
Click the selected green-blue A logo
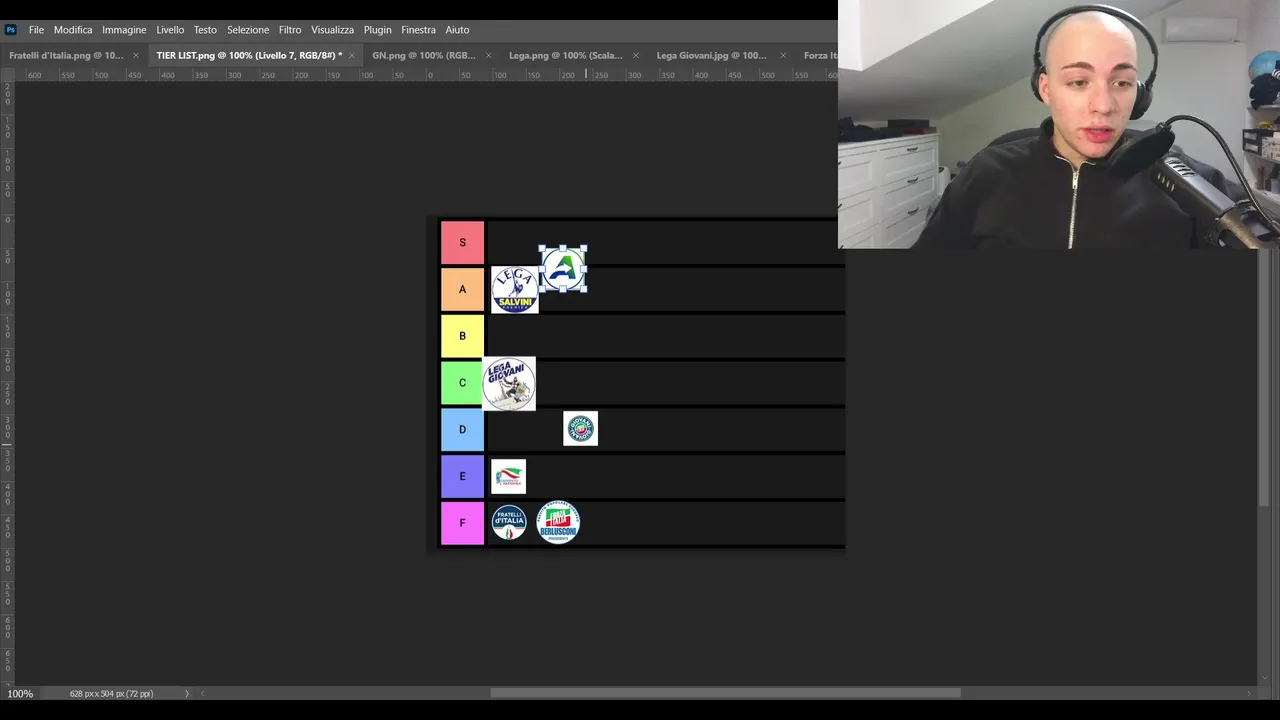[x=563, y=268]
